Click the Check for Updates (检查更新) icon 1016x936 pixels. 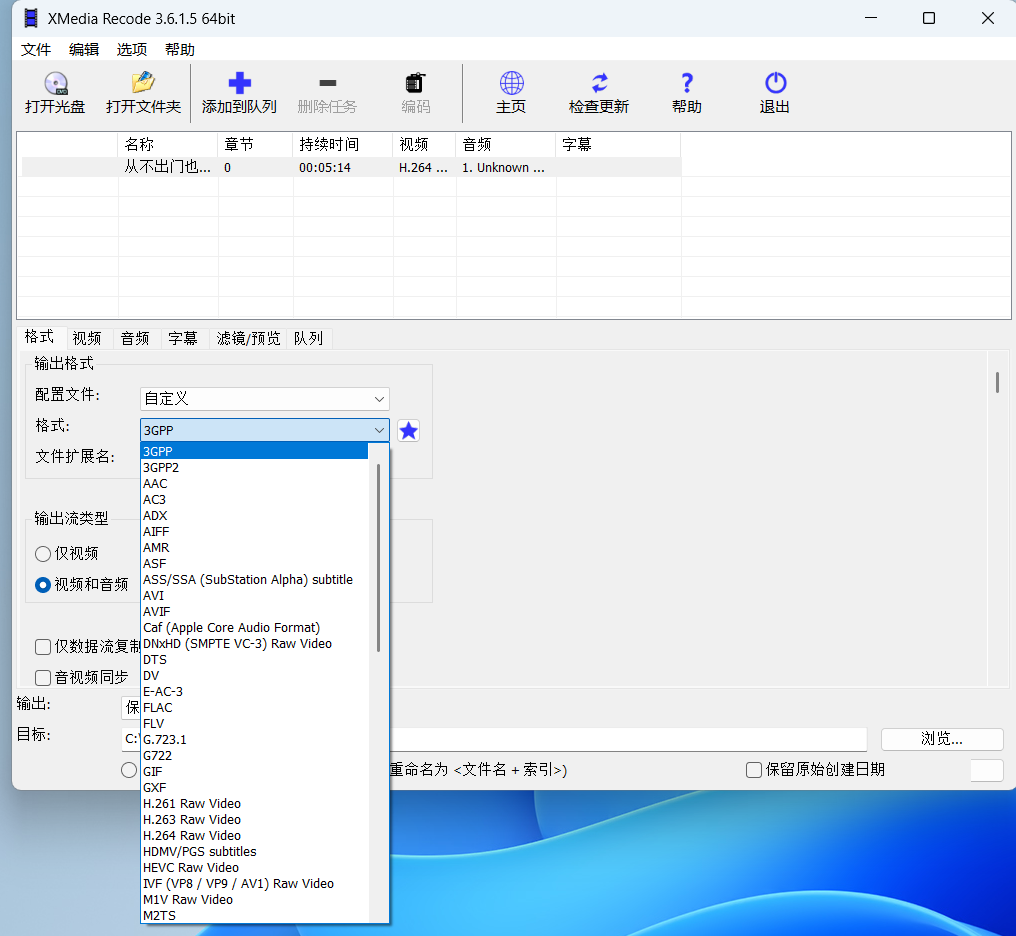(x=599, y=83)
